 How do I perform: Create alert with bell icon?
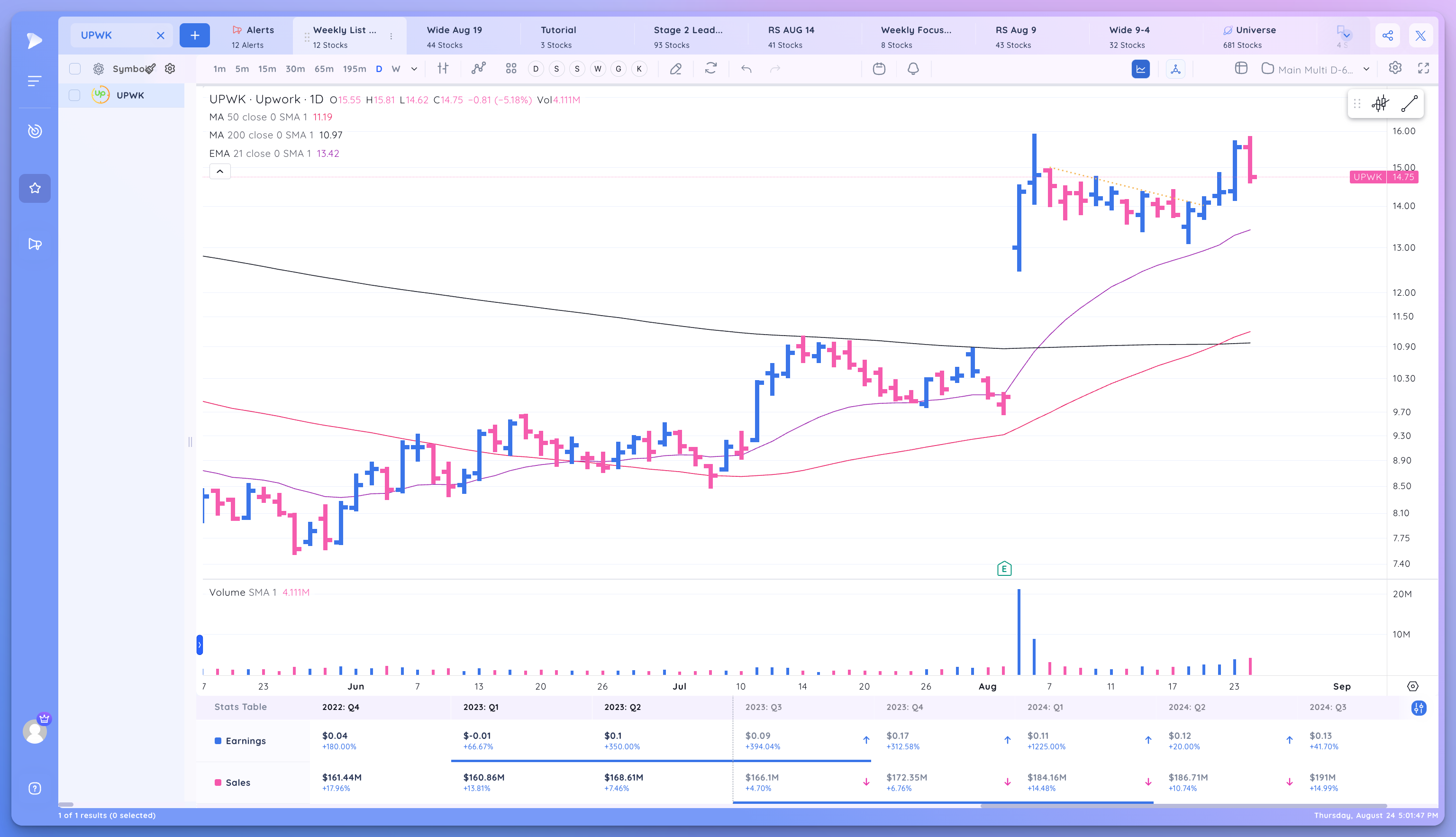click(x=913, y=69)
